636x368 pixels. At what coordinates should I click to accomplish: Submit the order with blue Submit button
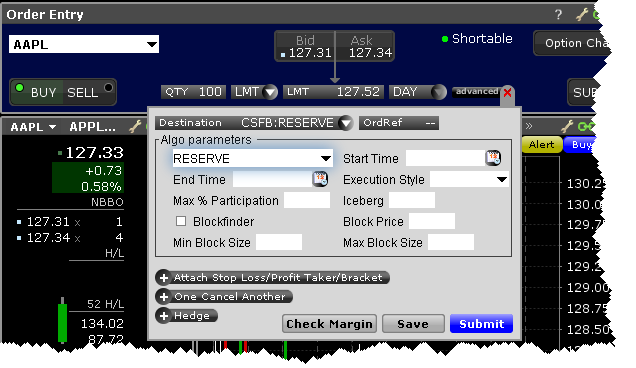481,324
